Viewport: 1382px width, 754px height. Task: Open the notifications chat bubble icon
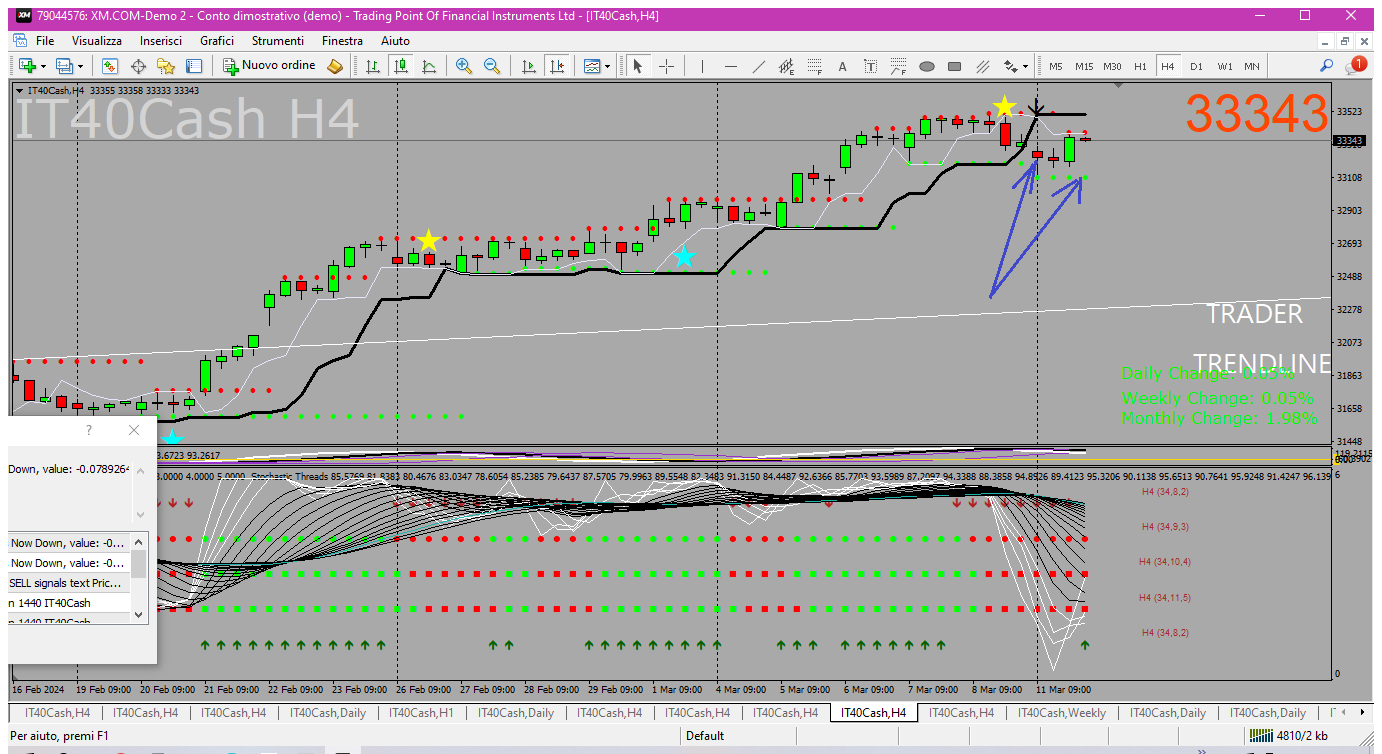pos(1355,66)
